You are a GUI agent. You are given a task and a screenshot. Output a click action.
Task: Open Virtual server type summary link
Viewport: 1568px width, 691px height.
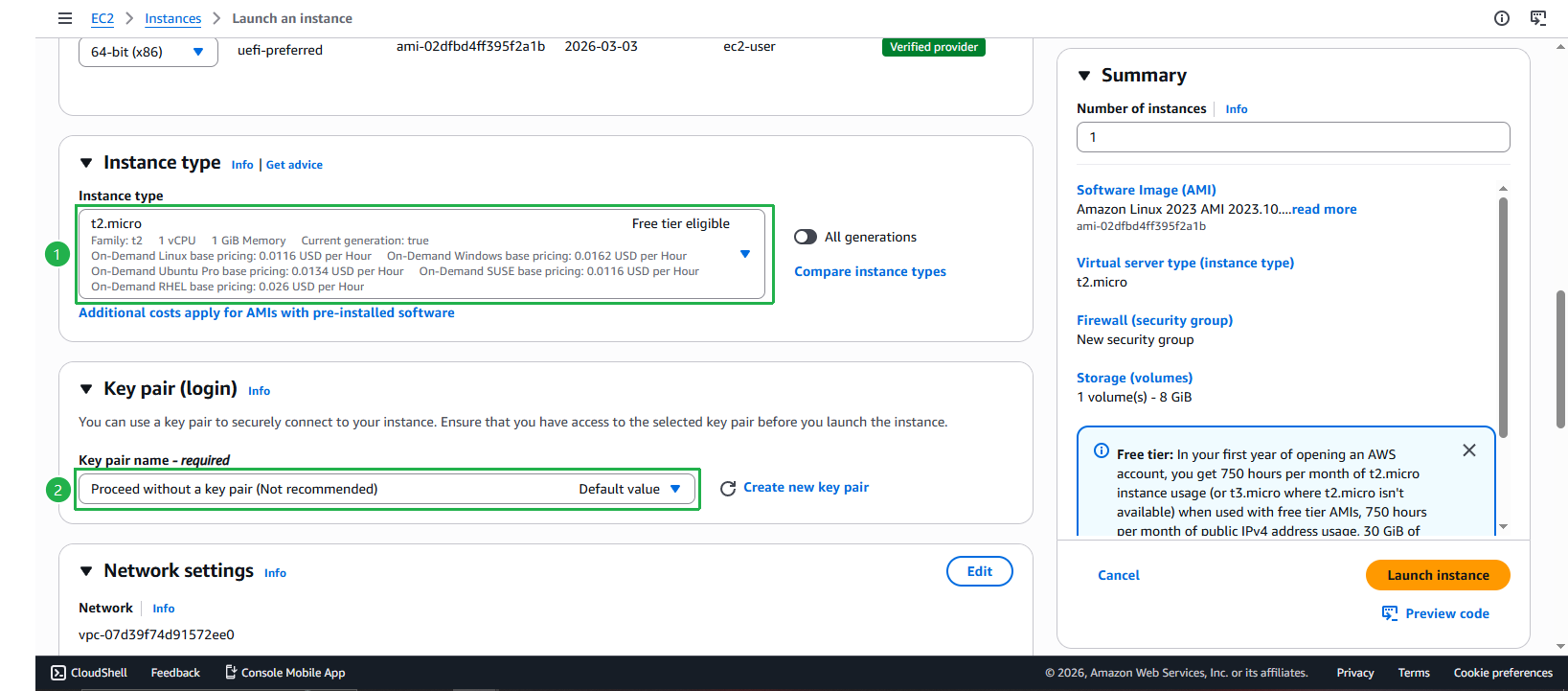click(x=1185, y=263)
